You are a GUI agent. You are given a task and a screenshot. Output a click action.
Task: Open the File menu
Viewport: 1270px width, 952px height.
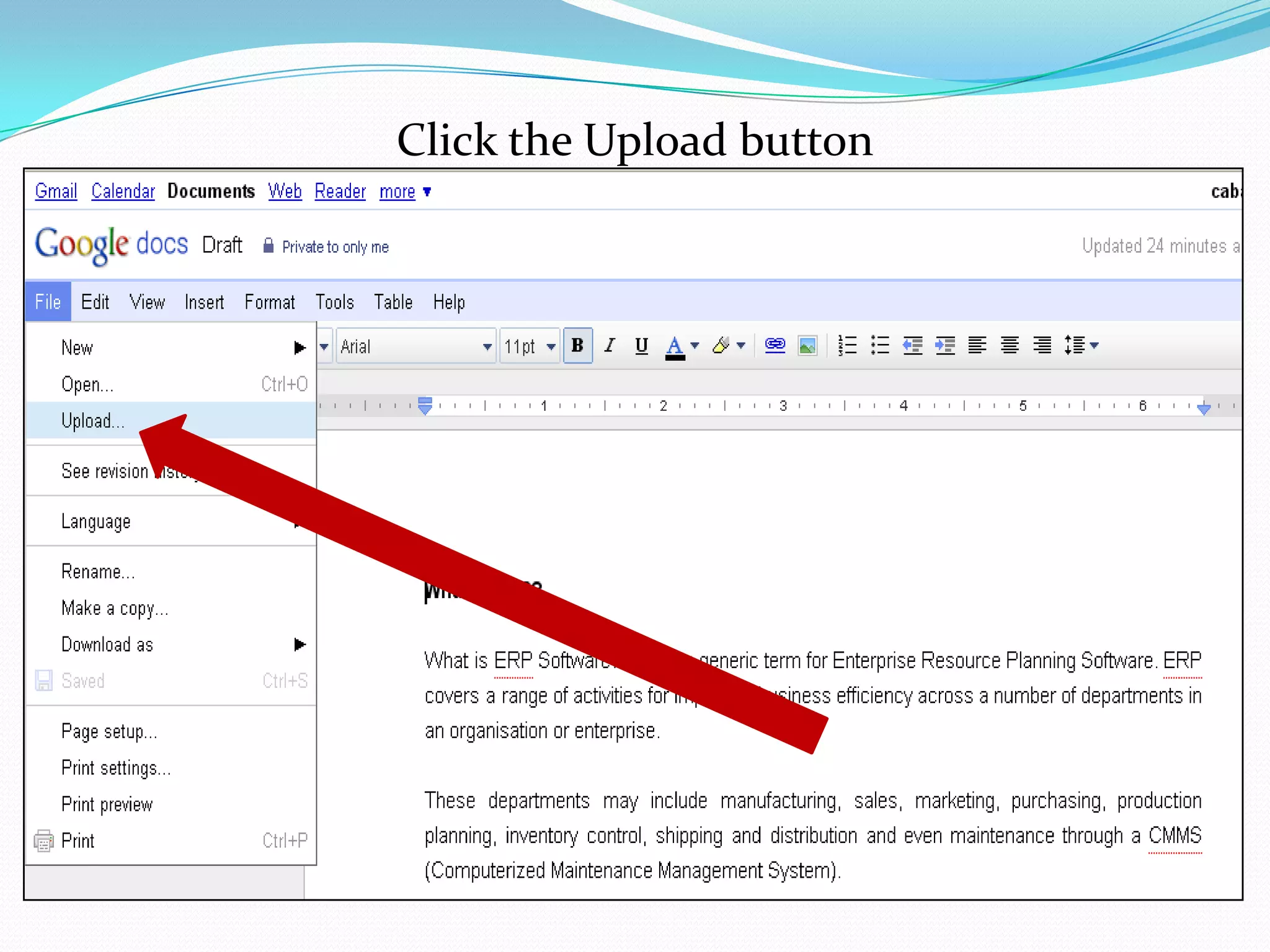pos(48,302)
